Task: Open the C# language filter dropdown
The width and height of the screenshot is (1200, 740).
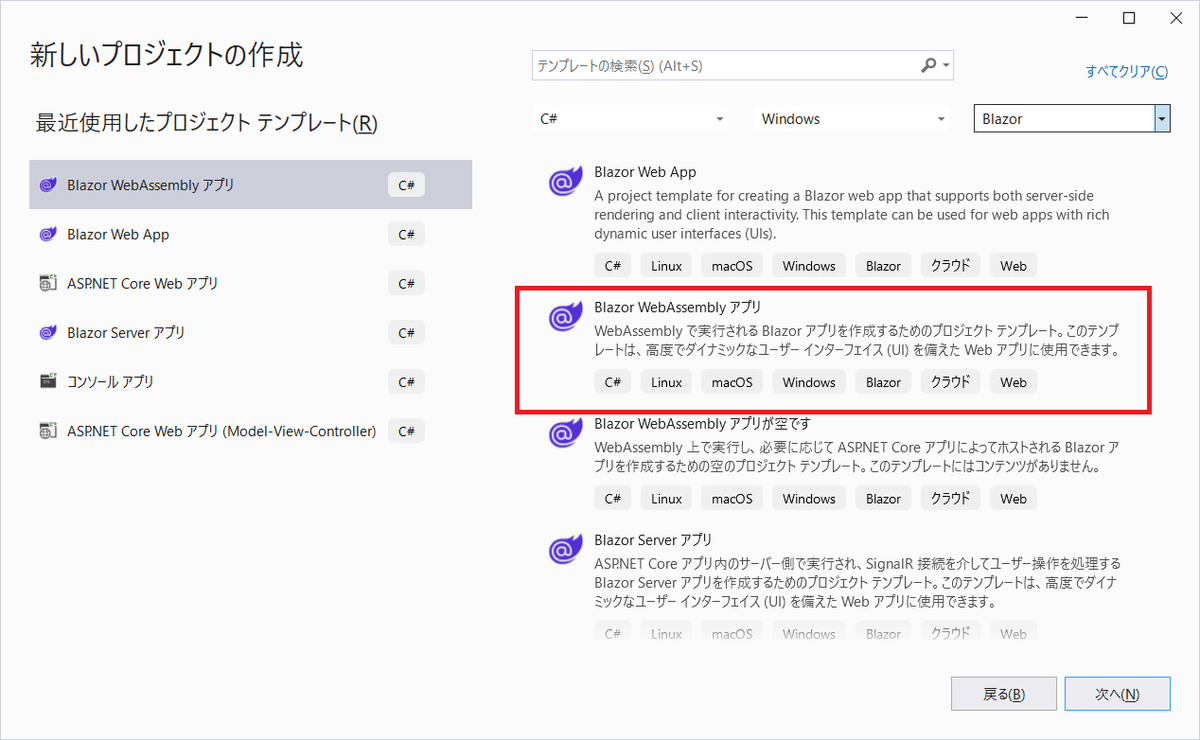Action: pos(631,118)
